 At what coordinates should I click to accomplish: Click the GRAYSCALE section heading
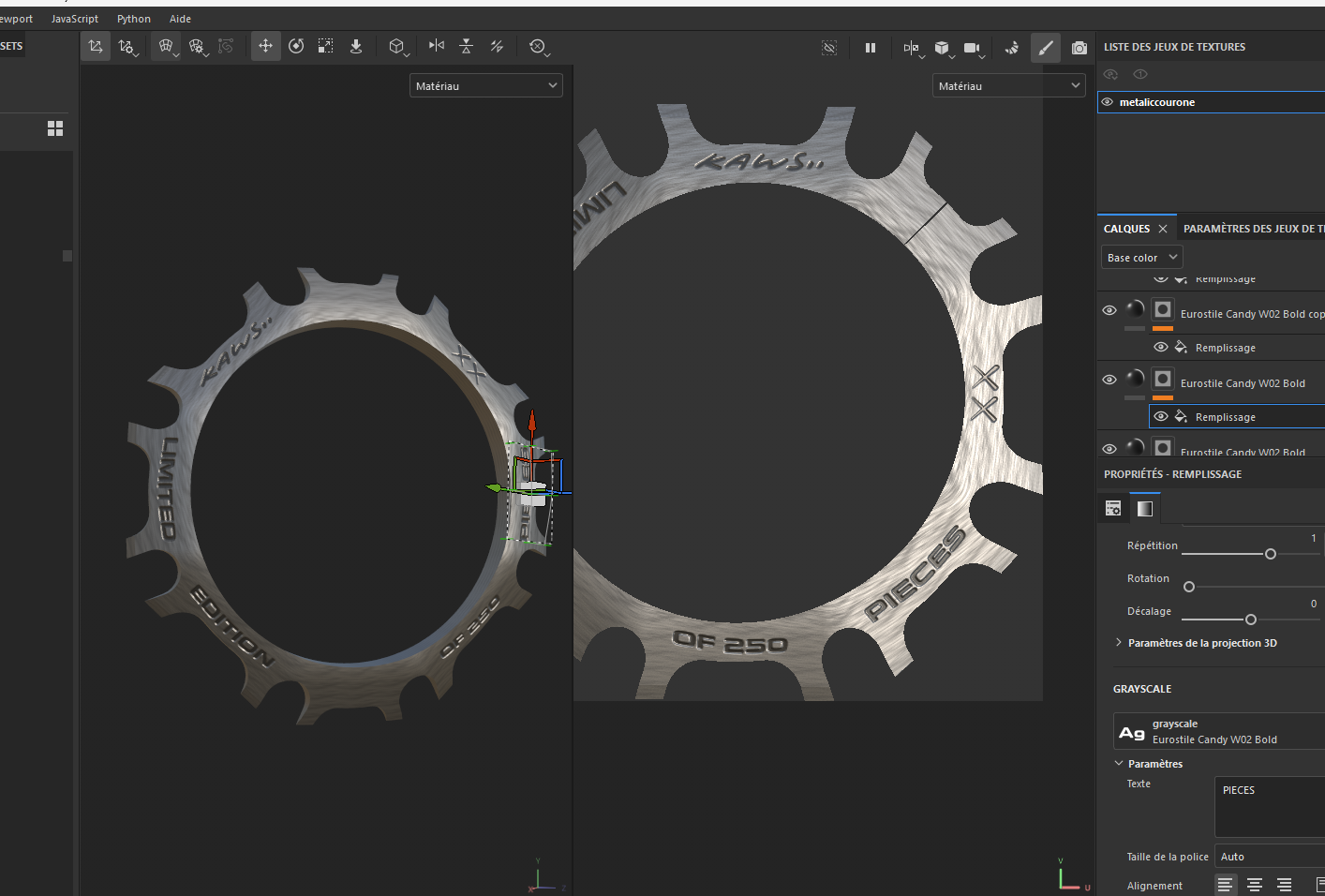1142,689
